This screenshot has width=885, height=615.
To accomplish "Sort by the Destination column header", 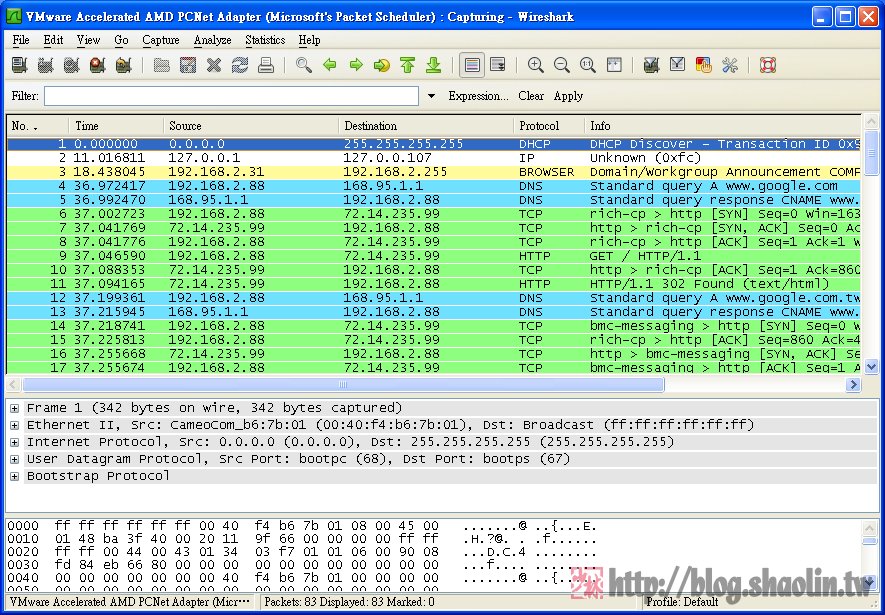I will click(426, 126).
